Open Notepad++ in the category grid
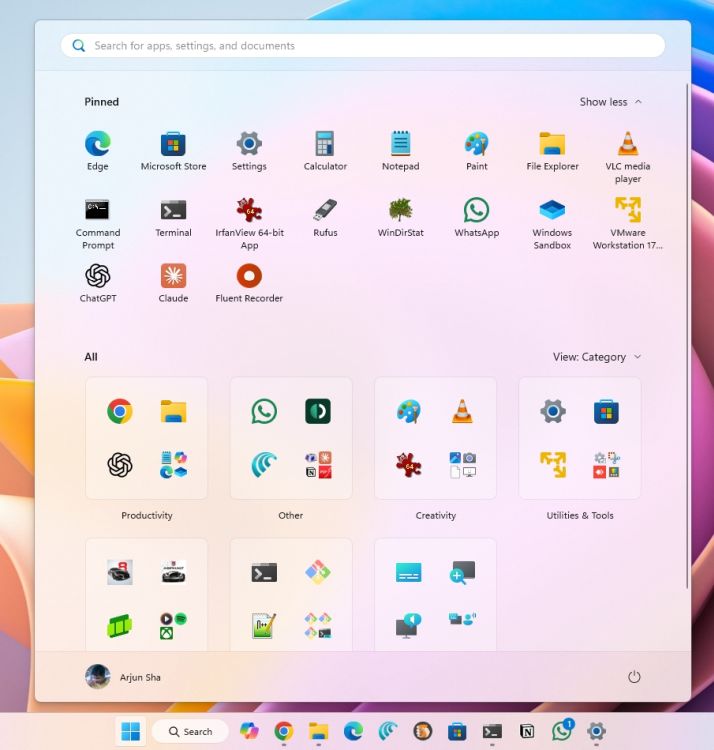The height and width of the screenshot is (750, 714). (264, 626)
